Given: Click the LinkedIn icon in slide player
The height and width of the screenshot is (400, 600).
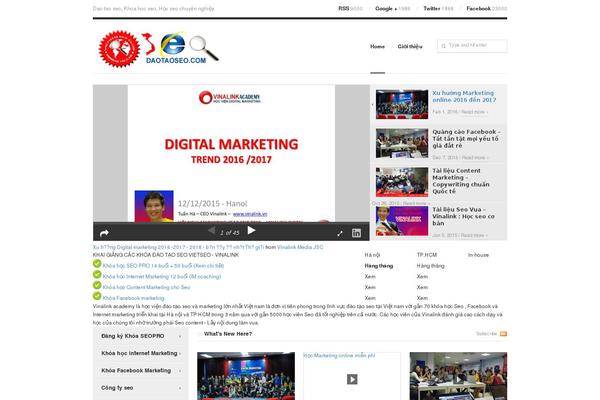Looking at the screenshot, I should (x=356, y=233).
